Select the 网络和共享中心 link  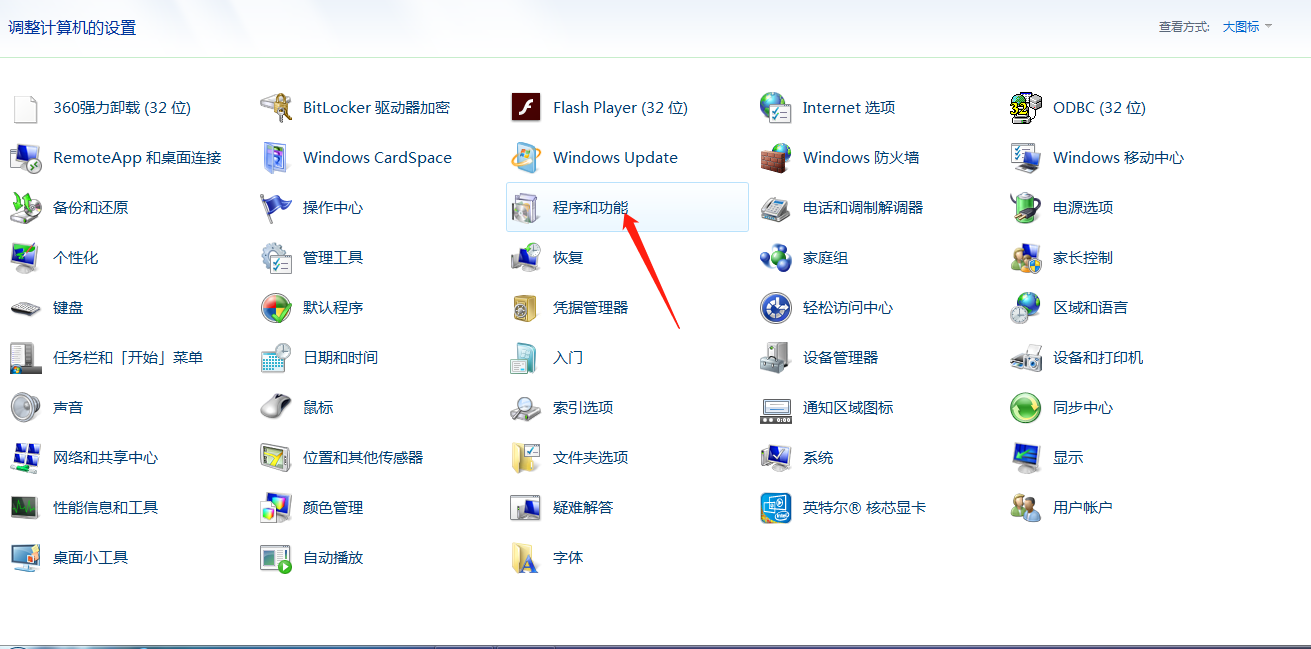pyautogui.click(x=105, y=458)
